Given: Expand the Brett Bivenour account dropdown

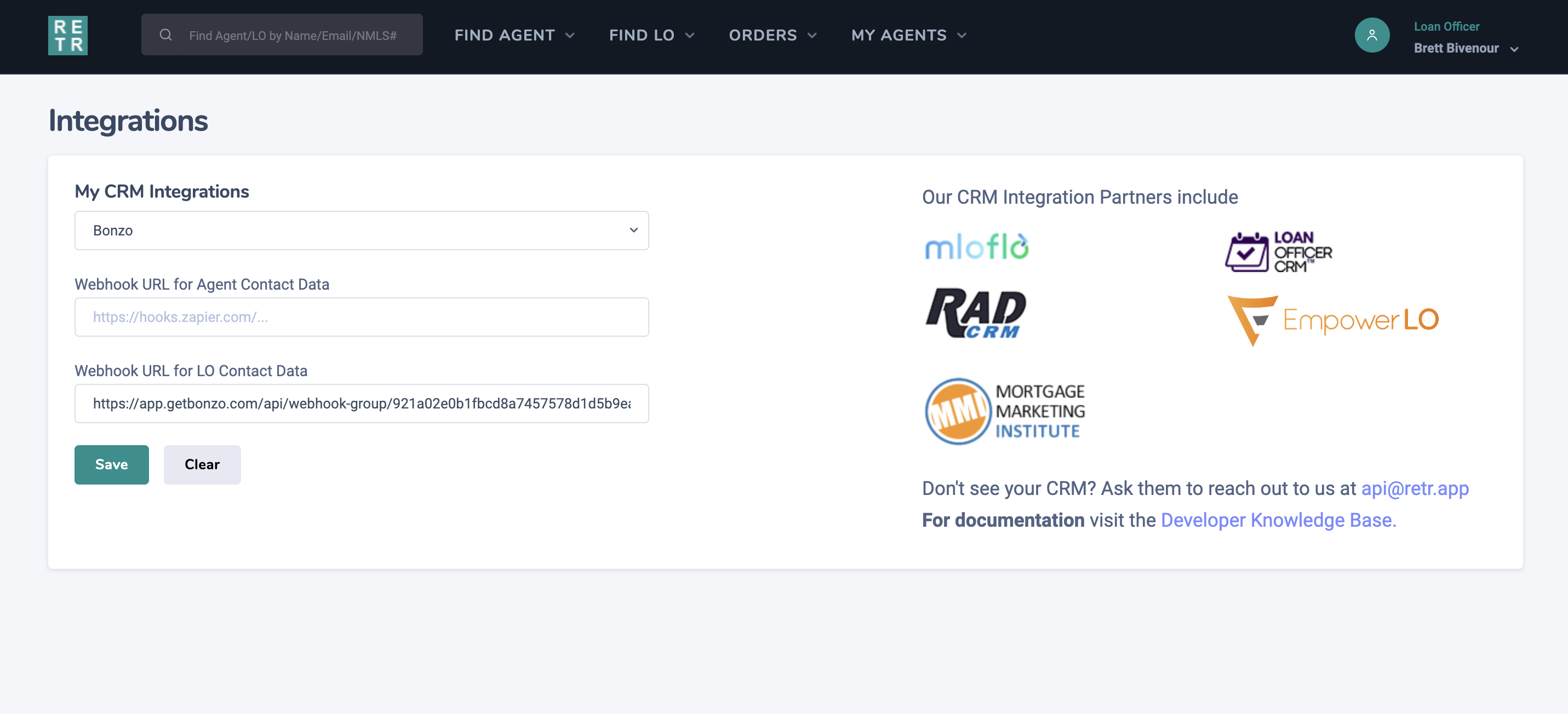Looking at the screenshot, I should [x=1466, y=48].
